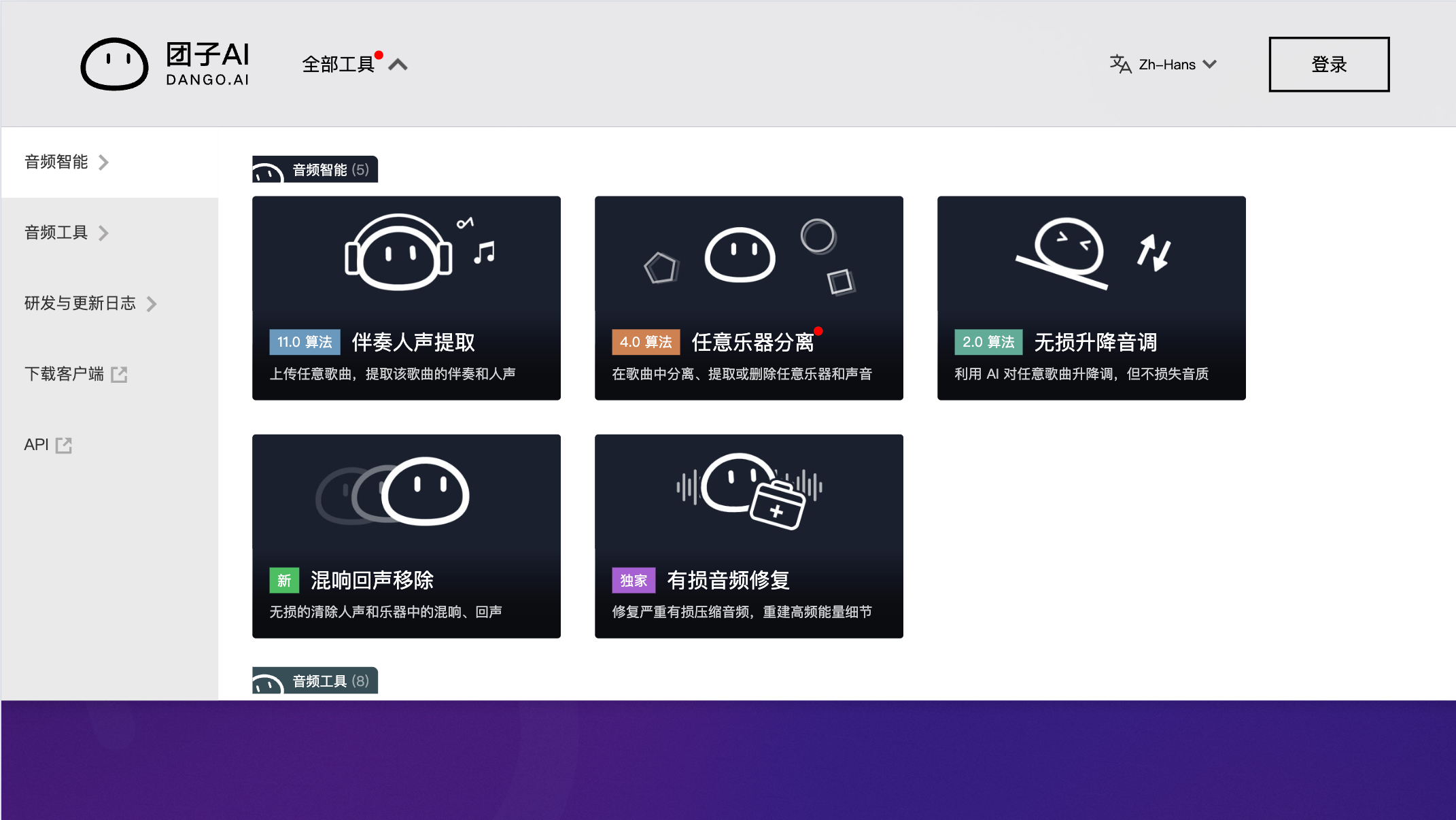Viewport: 1456px width, 820px height.
Task: Collapse the 全部工具 dropdown menu
Action: coord(398,65)
